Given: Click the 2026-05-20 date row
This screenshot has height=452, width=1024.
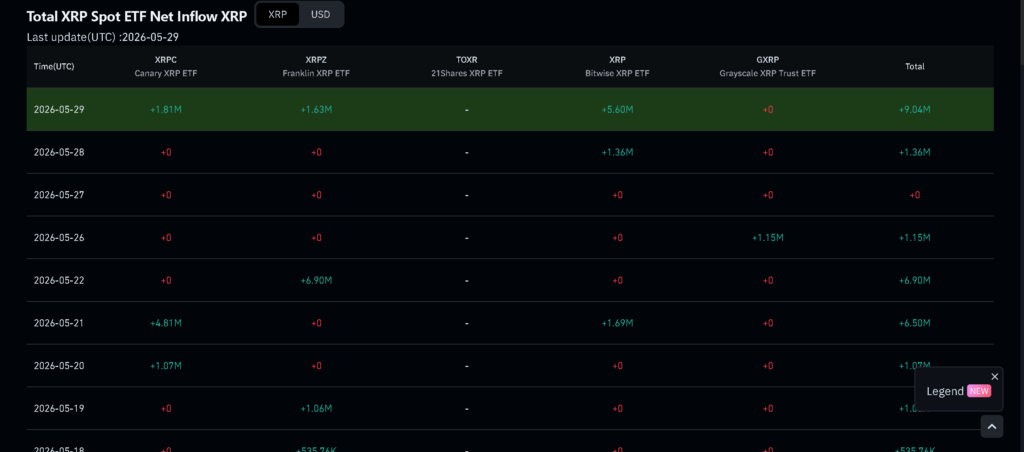Looking at the screenshot, I should click(510, 366).
